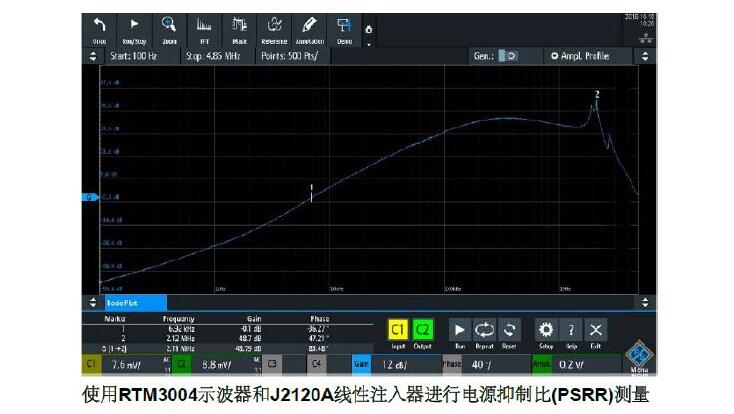Click the Phase column header in marker table
Image resolution: width=734 pixels, height=414 pixels.
(x=320, y=319)
